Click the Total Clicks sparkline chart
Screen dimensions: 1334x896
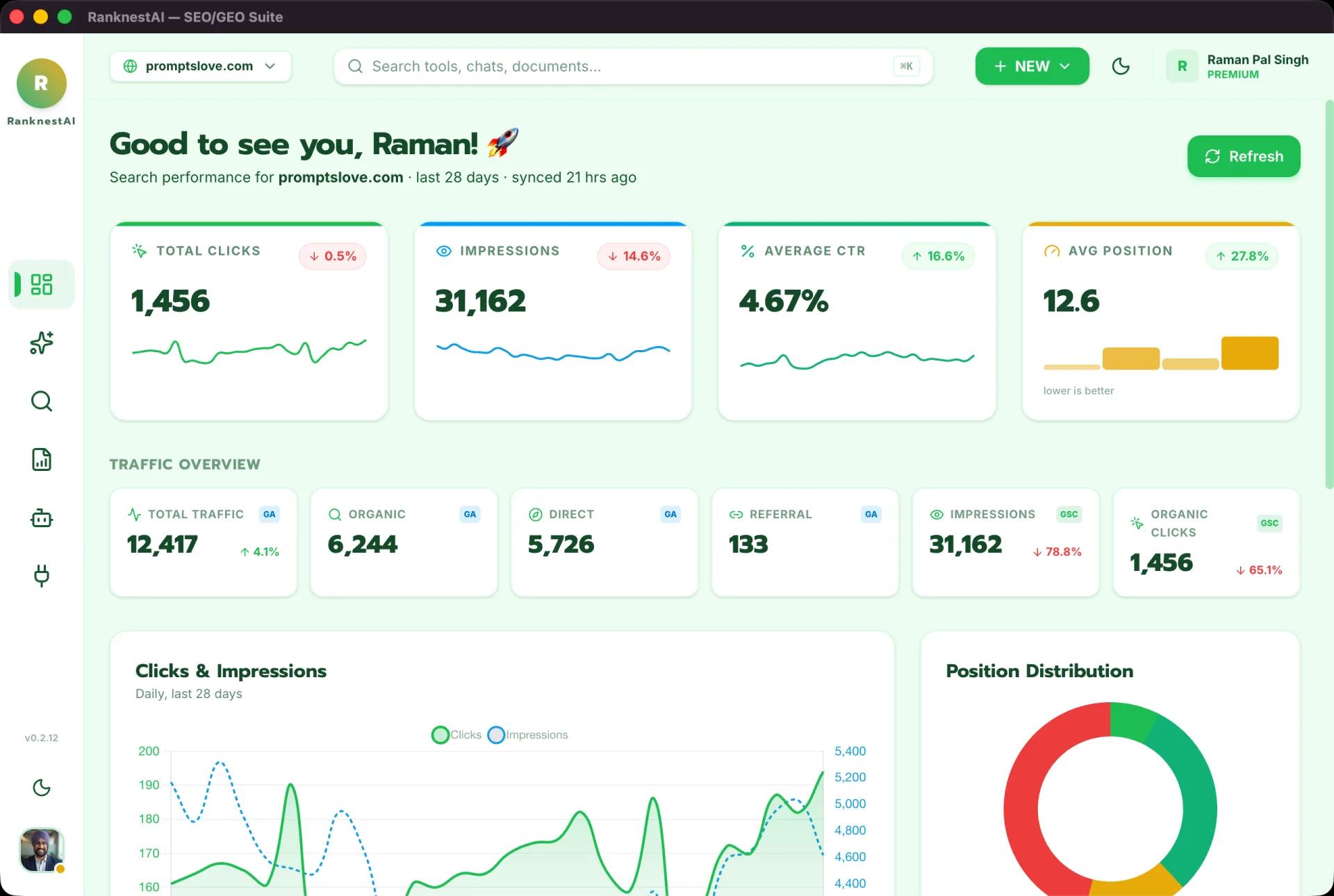click(249, 351)
